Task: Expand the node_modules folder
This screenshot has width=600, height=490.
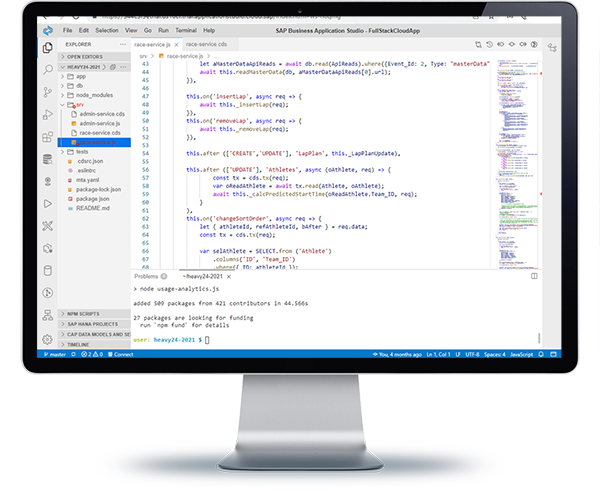Action: (x=94, y=95)
